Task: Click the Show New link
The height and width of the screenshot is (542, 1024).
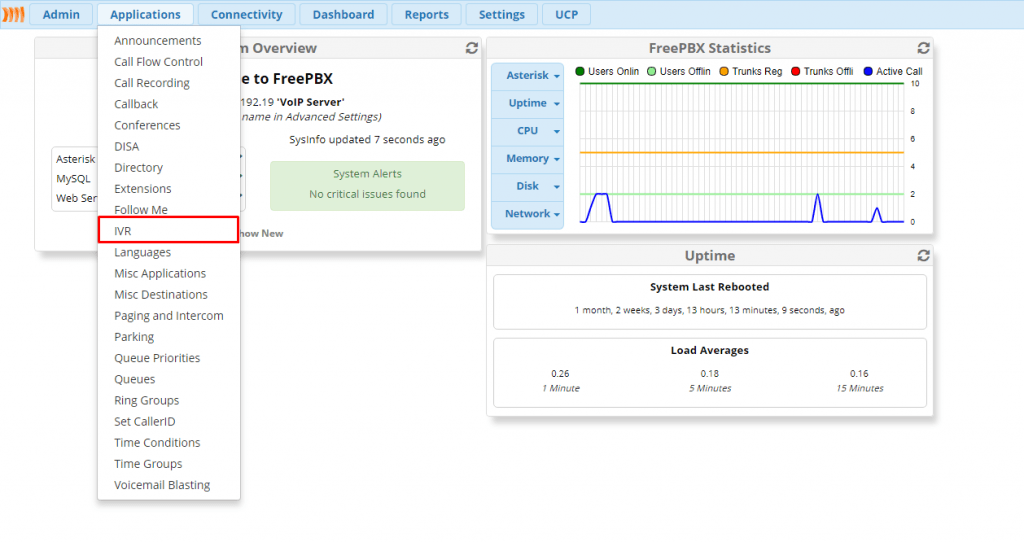Action: pos(261,233)
